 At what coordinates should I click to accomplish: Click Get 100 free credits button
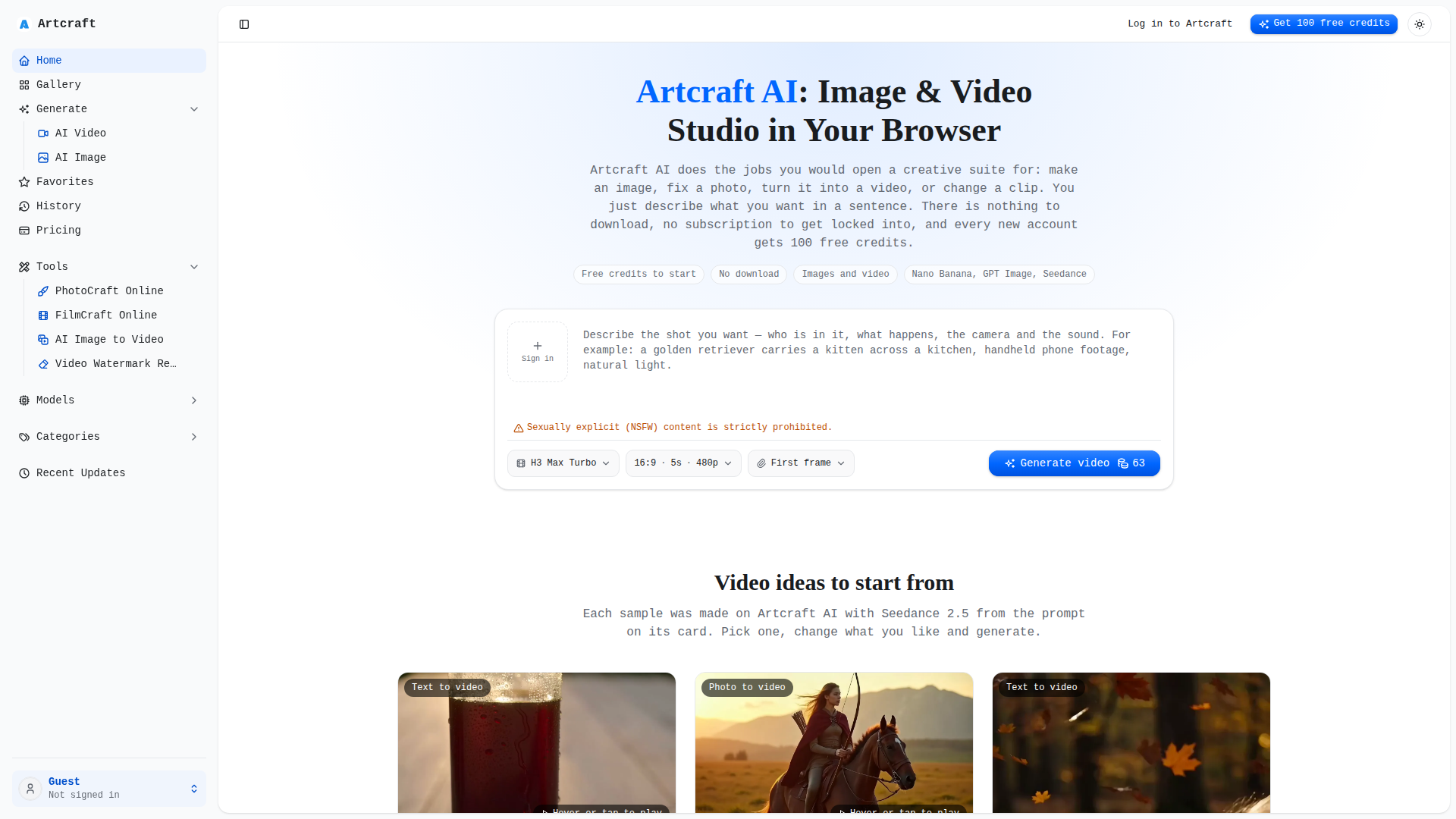[1324, 24]
